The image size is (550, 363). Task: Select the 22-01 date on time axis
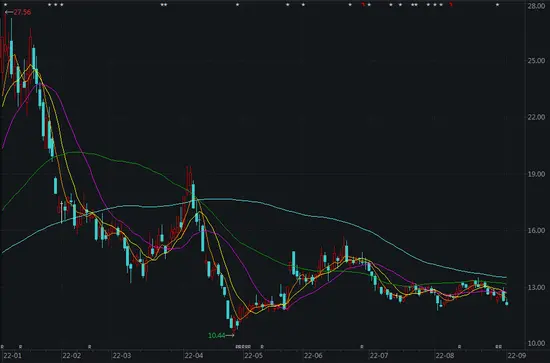pos(12,356)
